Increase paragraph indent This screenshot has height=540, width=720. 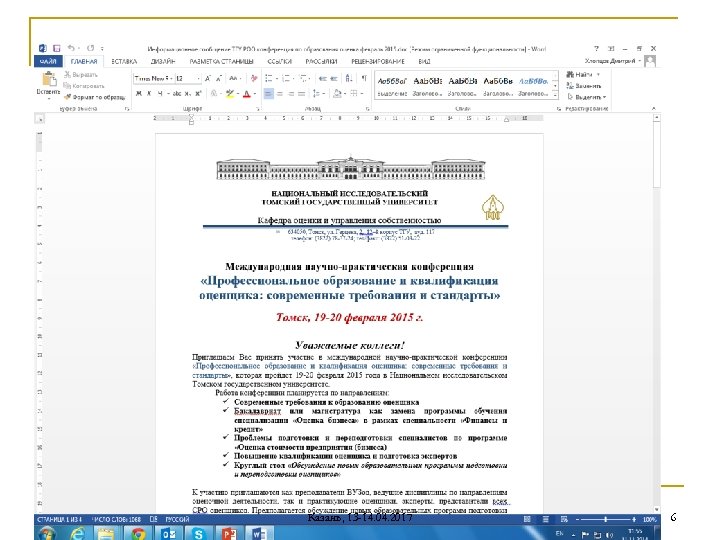(334, 79)
